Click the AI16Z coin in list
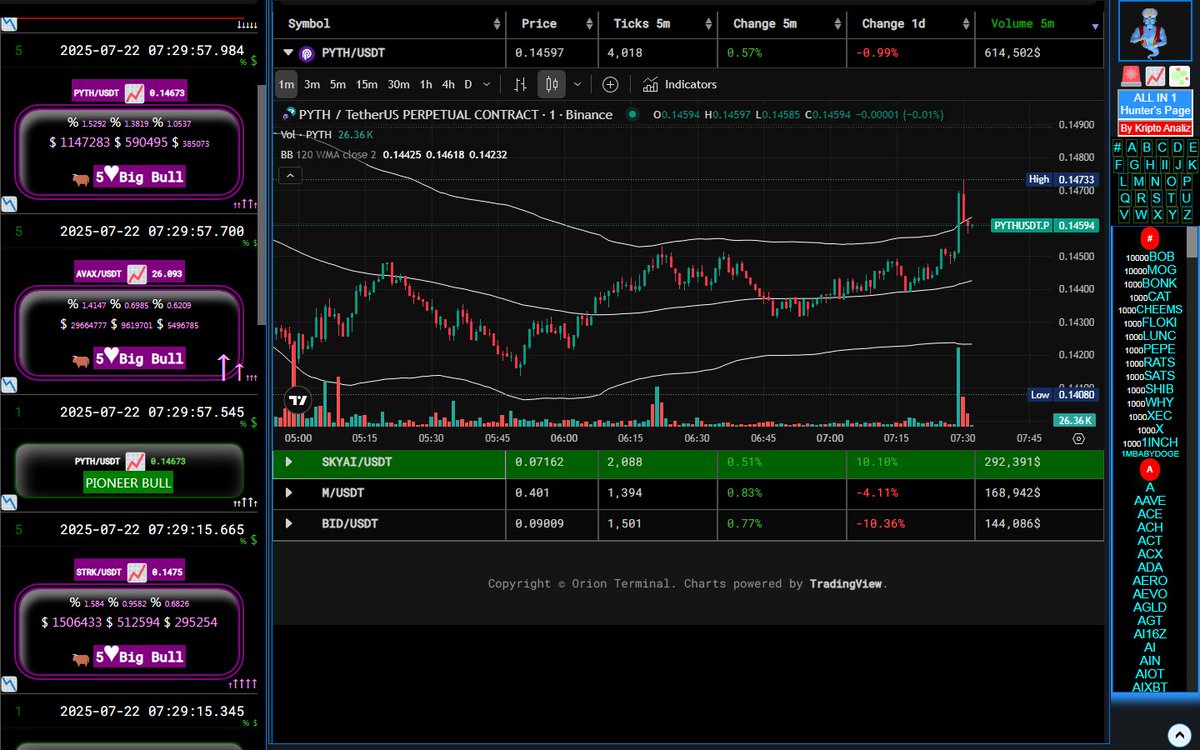The width and height of the screenshot is (1200, 750). coord(1150,634)
